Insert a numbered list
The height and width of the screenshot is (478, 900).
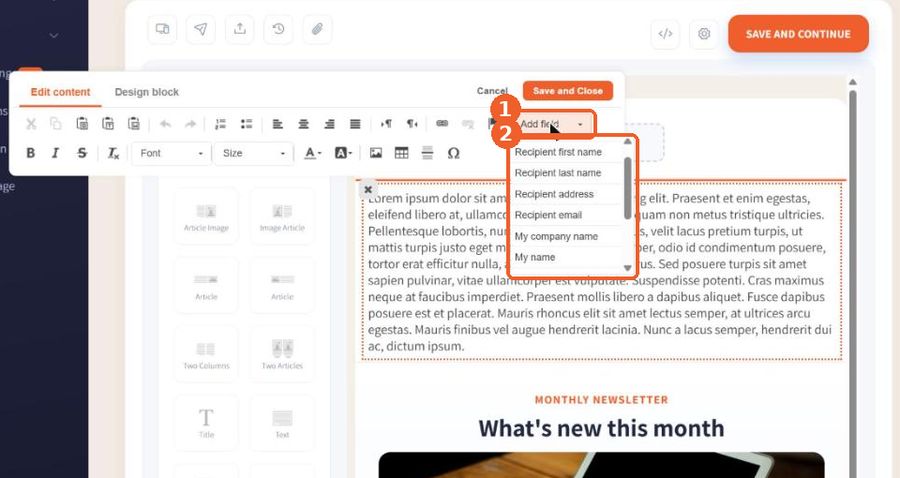click(220, 124)
